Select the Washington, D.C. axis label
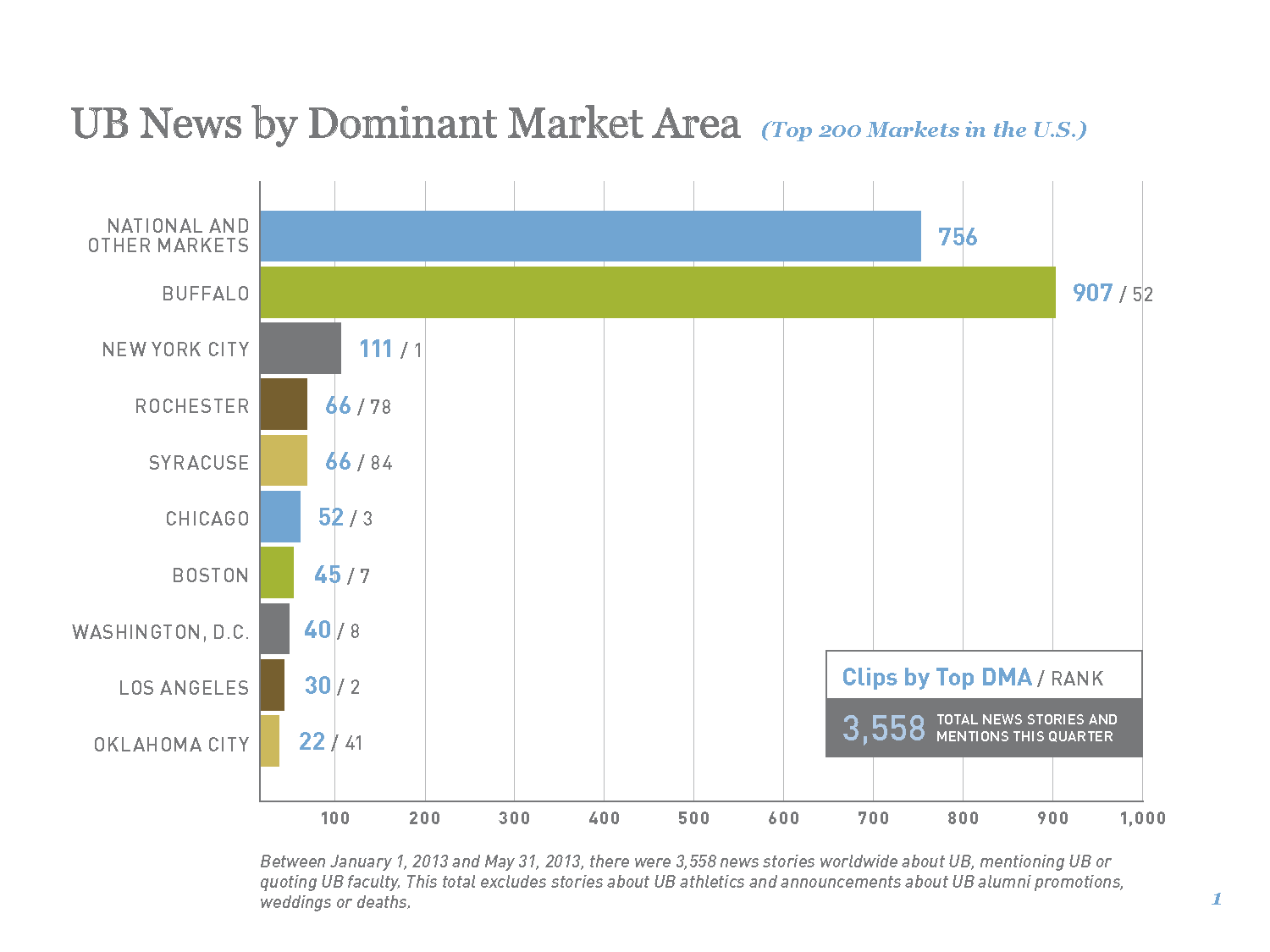The image size is (1270, 952). click(x=161, y=632)
